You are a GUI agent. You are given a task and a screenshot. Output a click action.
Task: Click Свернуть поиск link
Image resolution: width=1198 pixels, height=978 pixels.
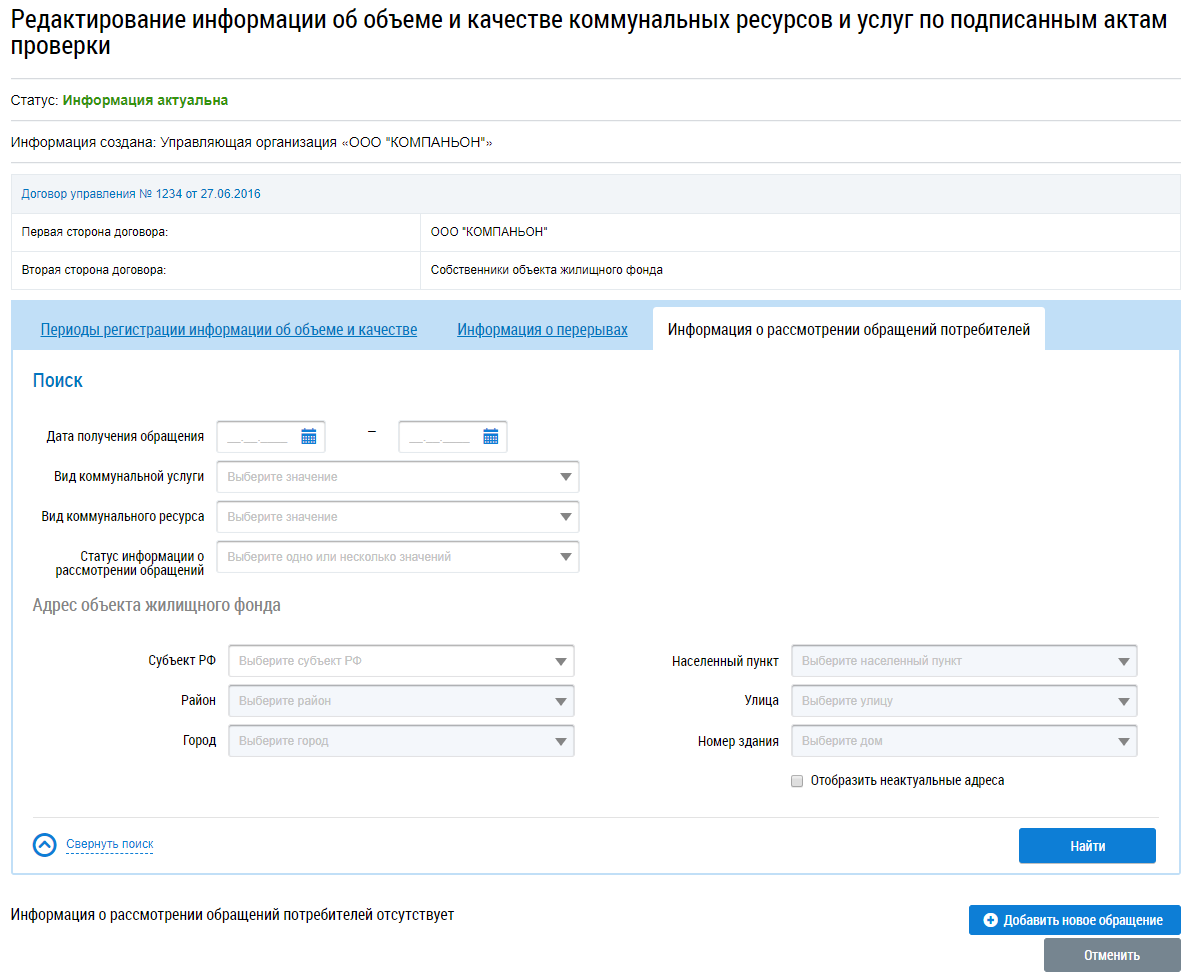(109, 844)
